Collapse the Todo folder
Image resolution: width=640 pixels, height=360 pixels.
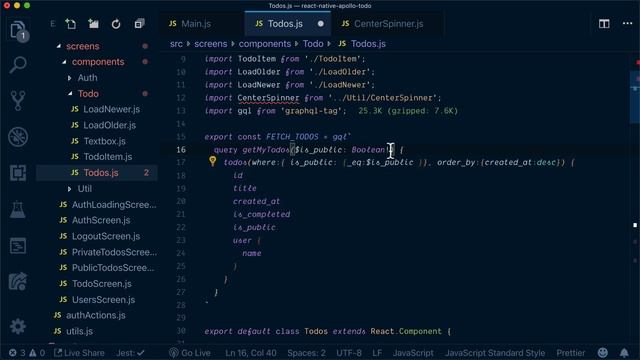pos(88,94)
